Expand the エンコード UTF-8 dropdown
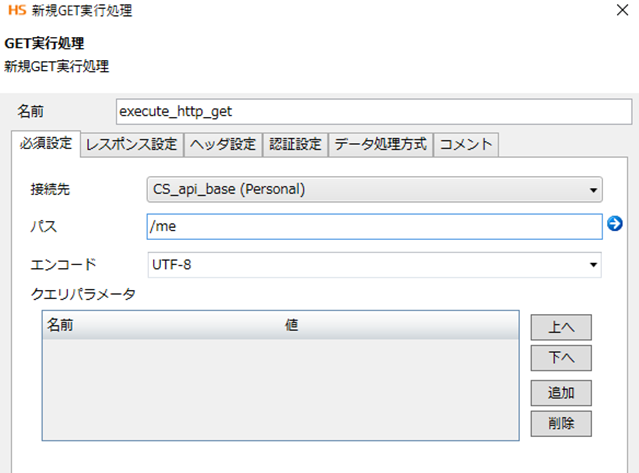 click(x=374, y=264)
